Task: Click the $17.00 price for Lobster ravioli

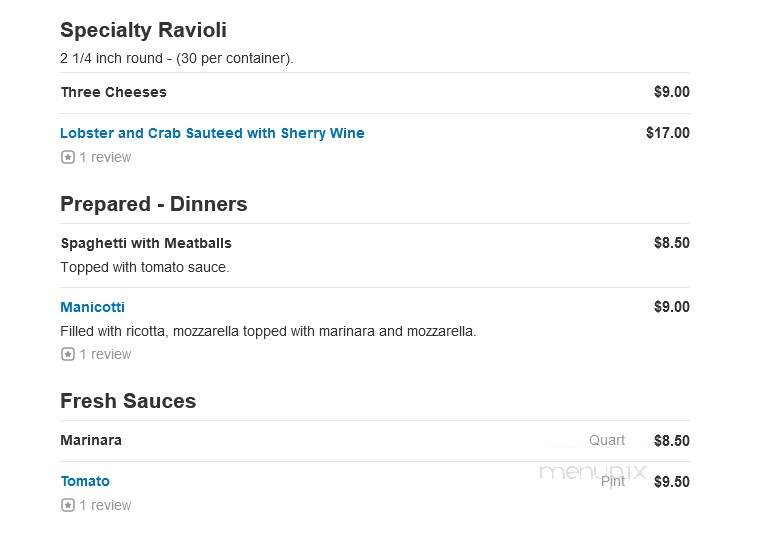Action: coord(668,132)
